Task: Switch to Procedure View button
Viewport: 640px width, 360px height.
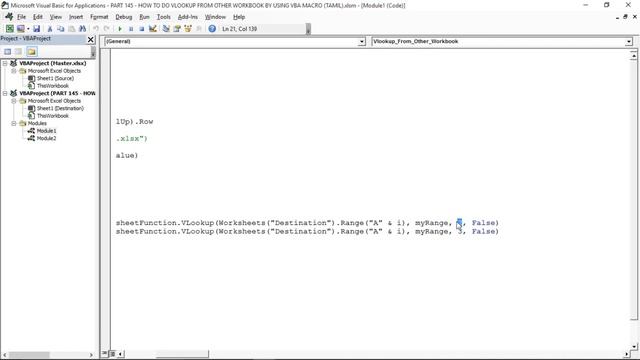Action: pos(105,353)
